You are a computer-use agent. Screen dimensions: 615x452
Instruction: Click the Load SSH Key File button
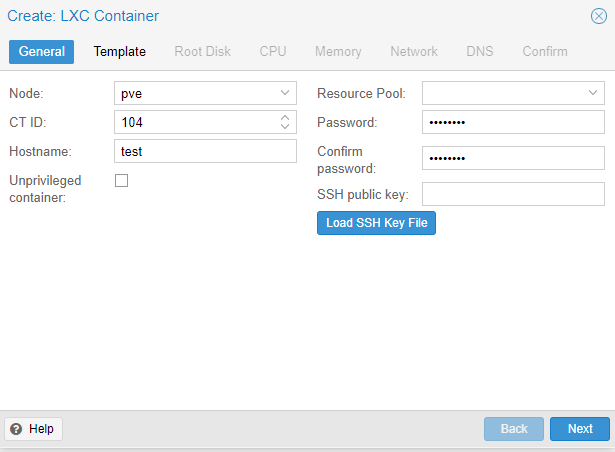377,223
